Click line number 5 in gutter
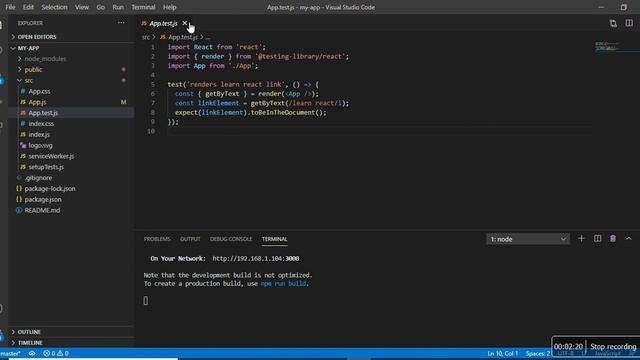Image resolution: width=640 pixels, height=360 pixels. [x=153, y=84]
